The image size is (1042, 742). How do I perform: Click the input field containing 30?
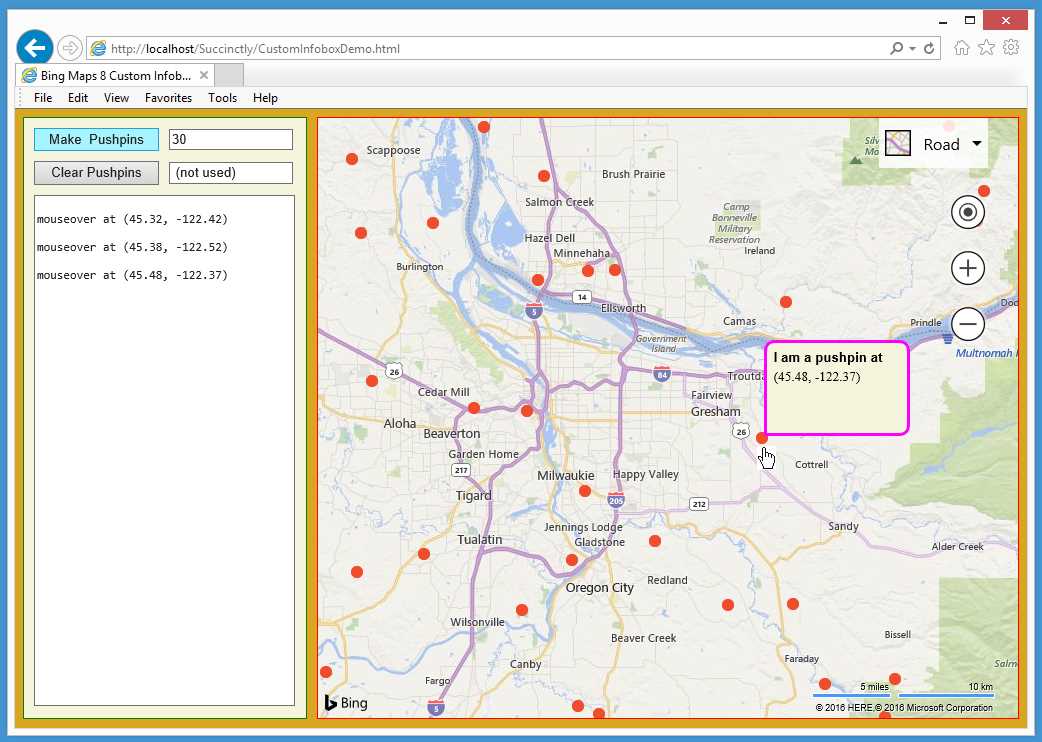pyautogui.click(x=231, y=139)
